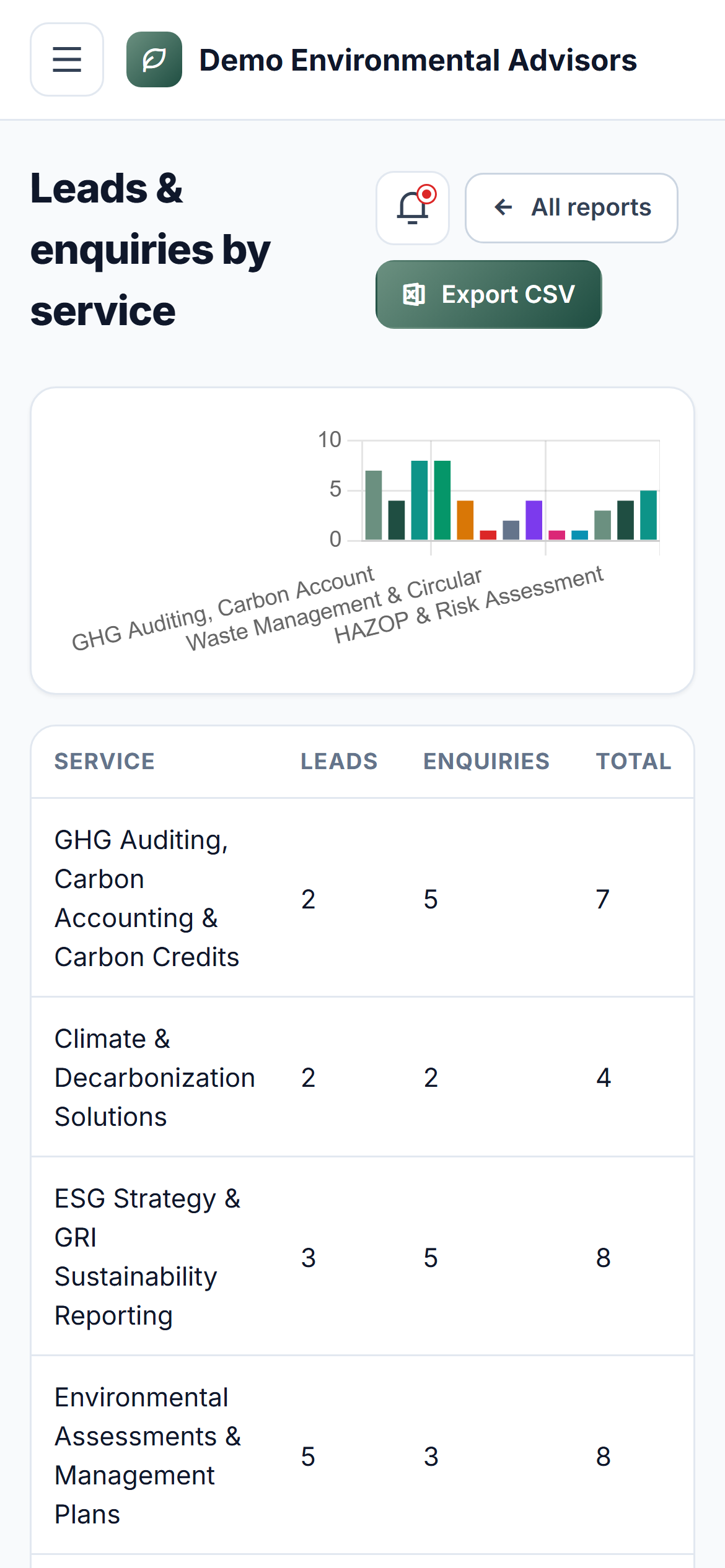Click the orange bar in the chart
This screenshot has height=1568, width=725.
[465, 520]
